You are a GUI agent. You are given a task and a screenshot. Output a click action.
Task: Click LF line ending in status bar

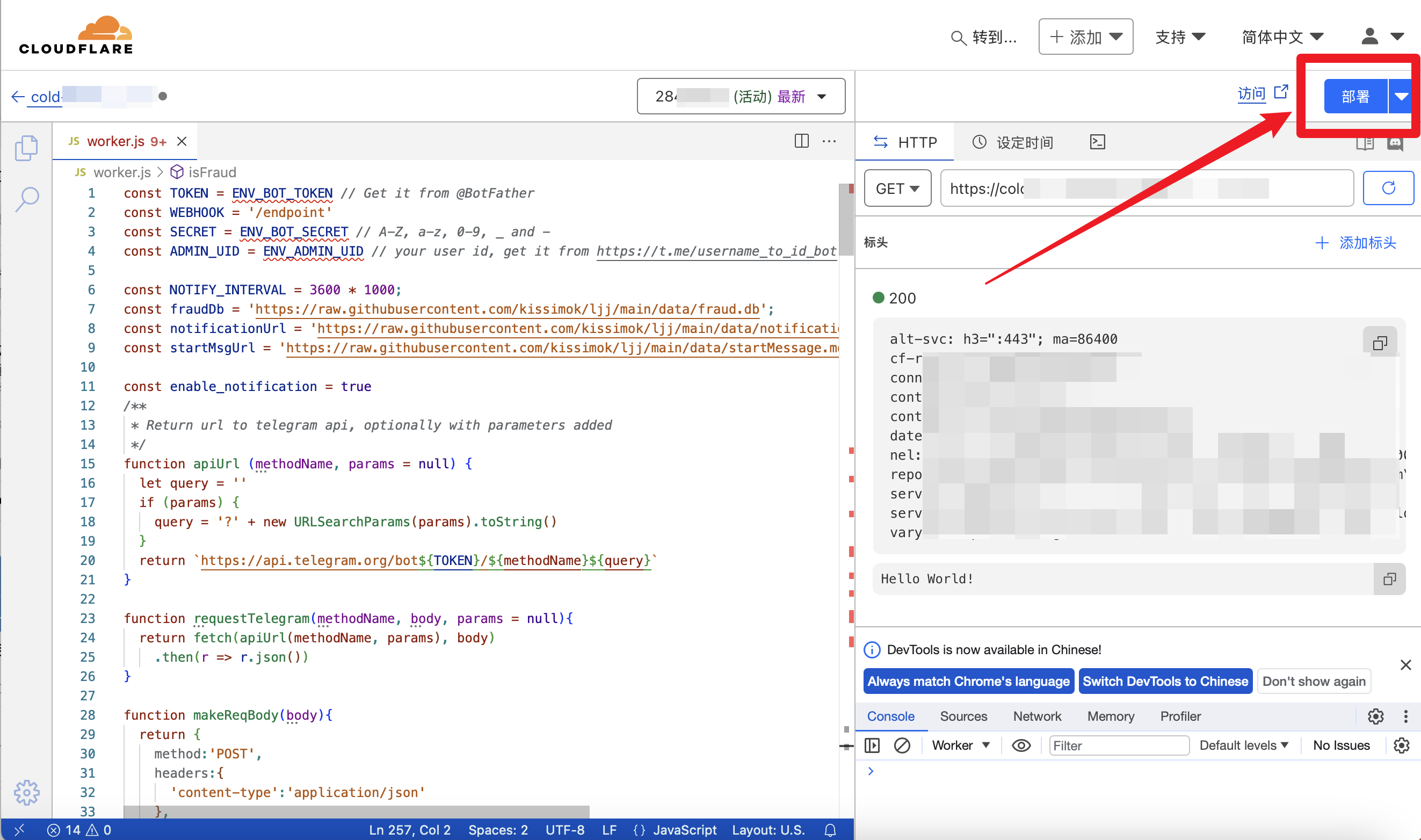pyautogui.click(x=609, y=830)
